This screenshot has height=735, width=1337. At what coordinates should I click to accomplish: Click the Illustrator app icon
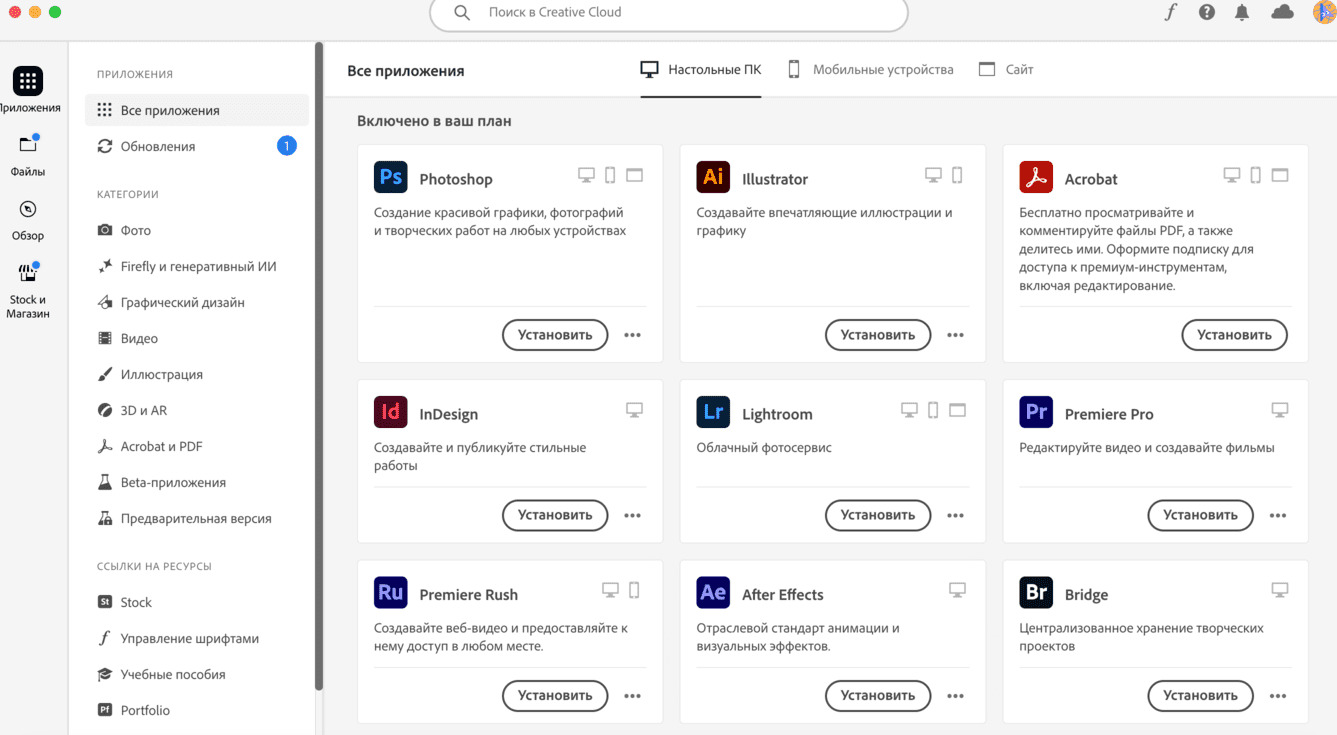tap(714, 177)
